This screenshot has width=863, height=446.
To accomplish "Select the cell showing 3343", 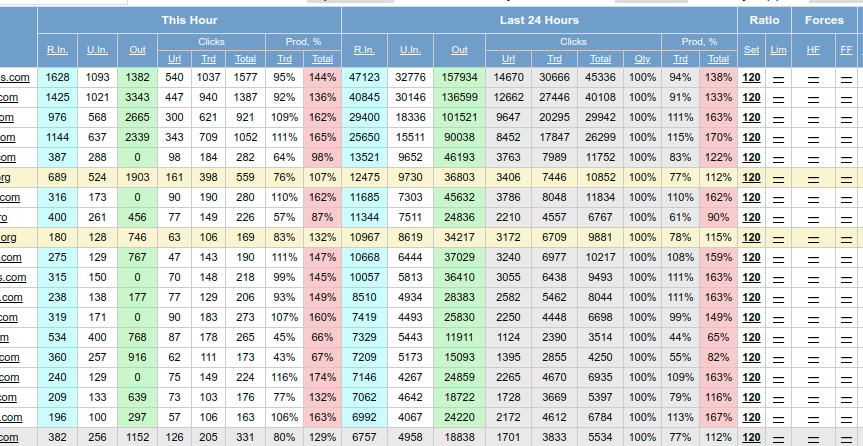I will (x=137, y=97).
